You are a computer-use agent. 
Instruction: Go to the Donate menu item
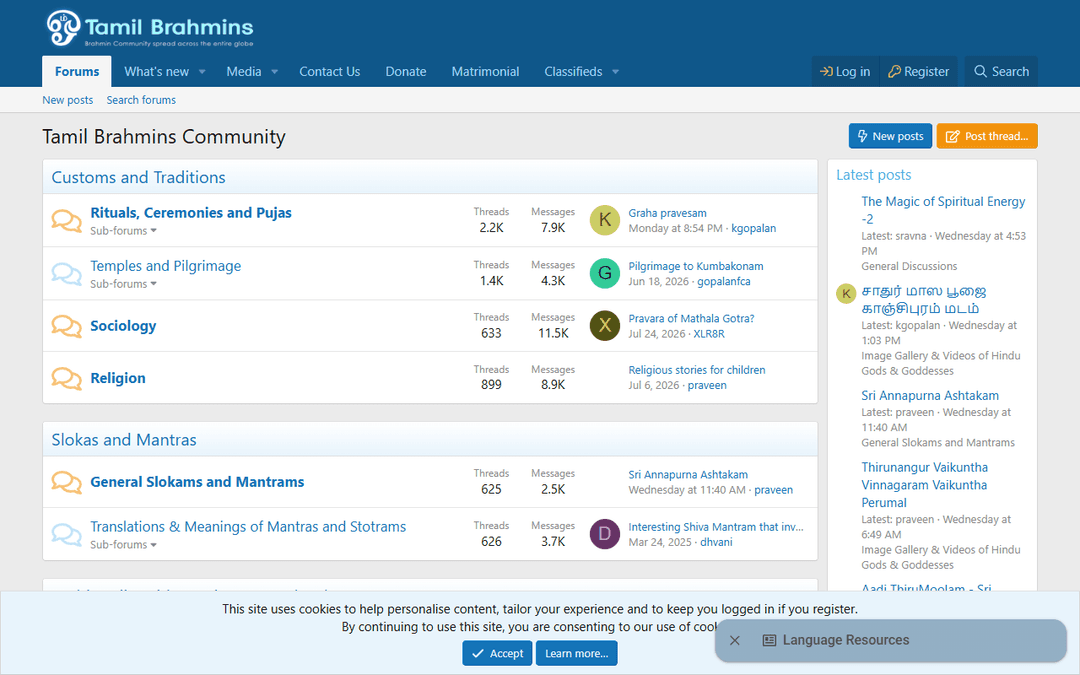tap(406, 72)
